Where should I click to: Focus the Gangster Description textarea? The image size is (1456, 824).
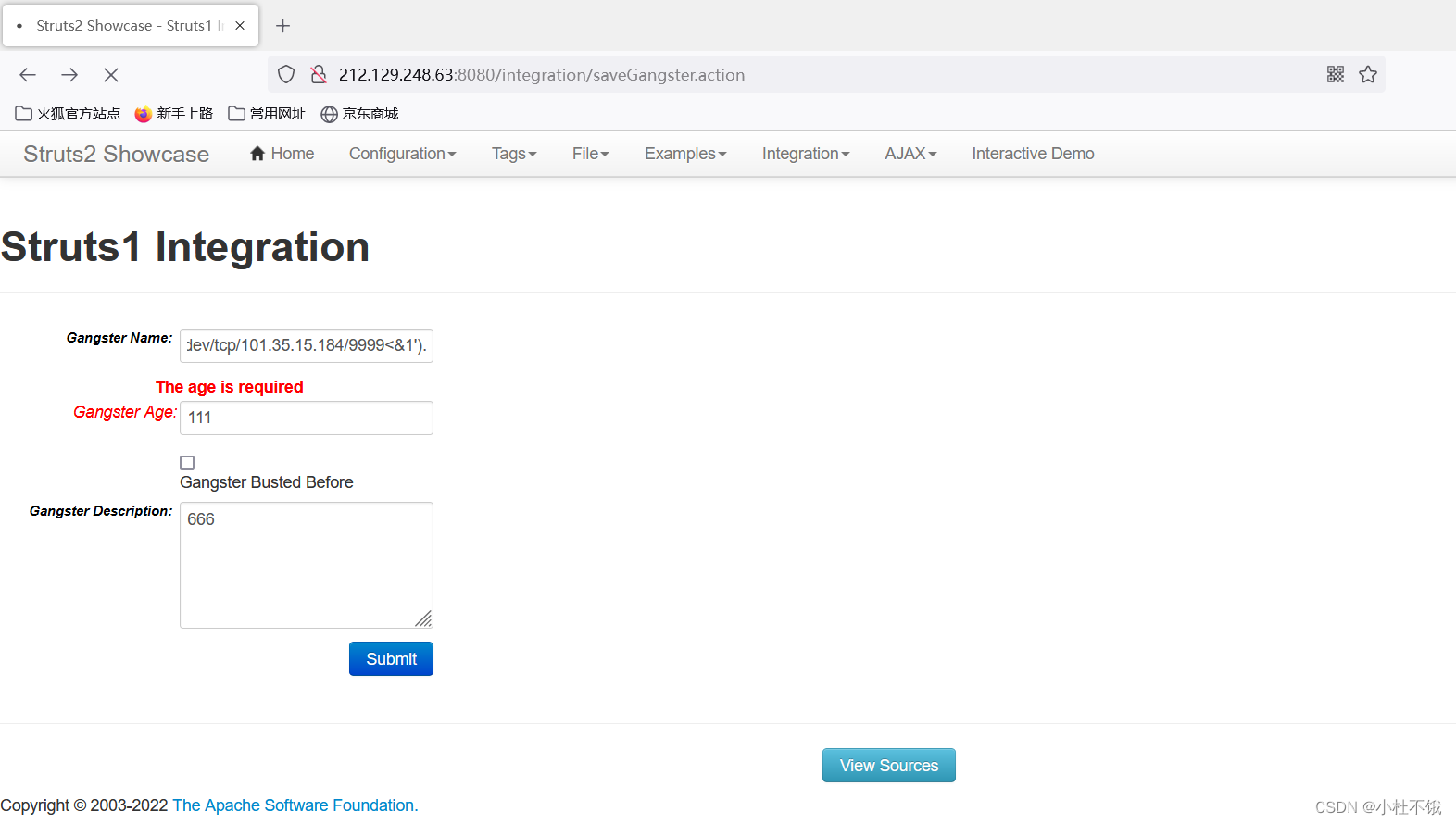[307, 565]
